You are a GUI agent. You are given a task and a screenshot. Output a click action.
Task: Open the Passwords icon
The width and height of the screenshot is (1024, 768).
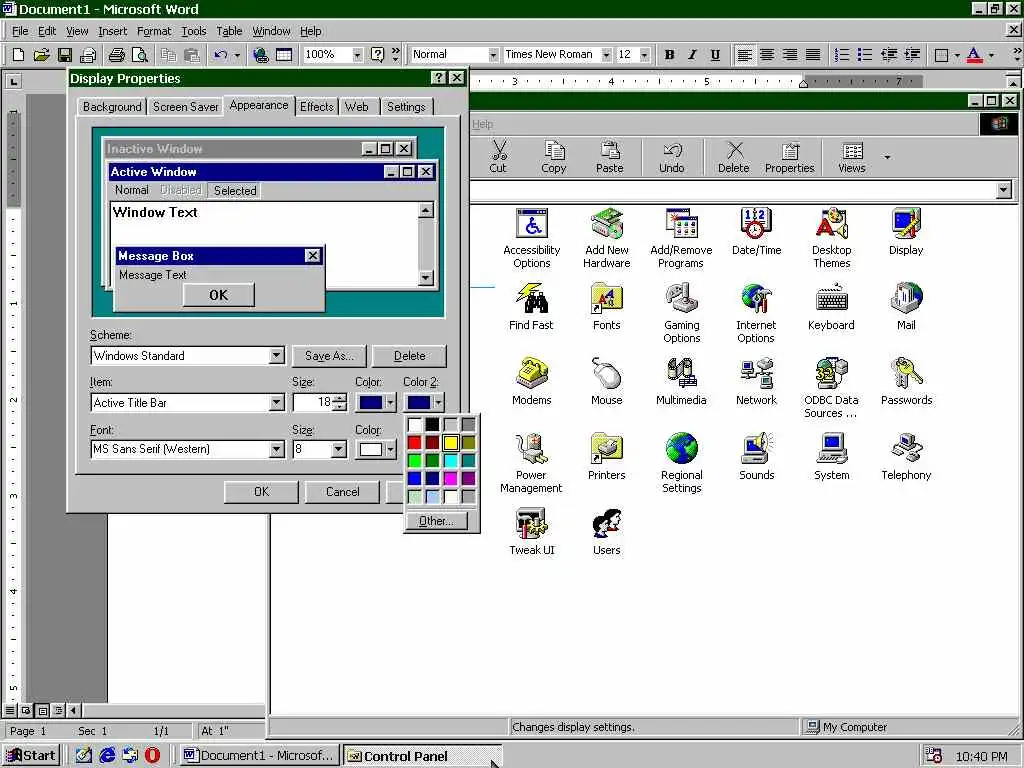(x=906, y=382)
